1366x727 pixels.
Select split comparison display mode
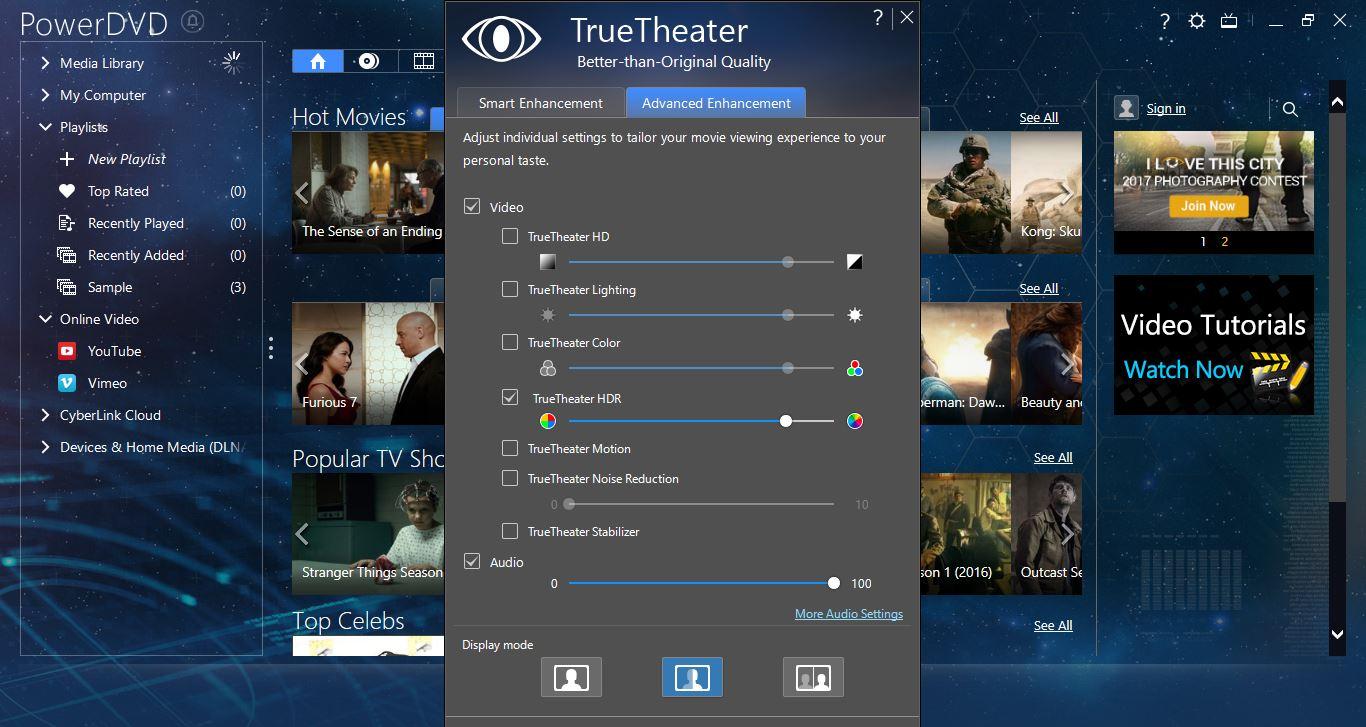[x=692, y=677]
